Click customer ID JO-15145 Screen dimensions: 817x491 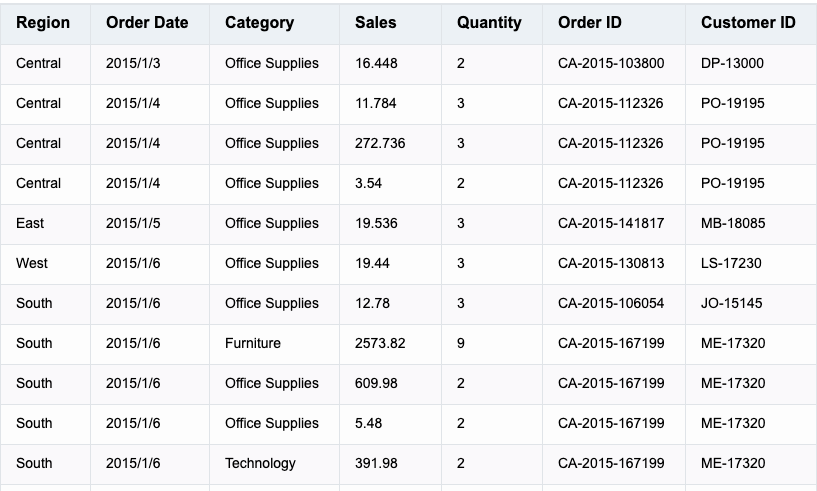pos(732,303)
